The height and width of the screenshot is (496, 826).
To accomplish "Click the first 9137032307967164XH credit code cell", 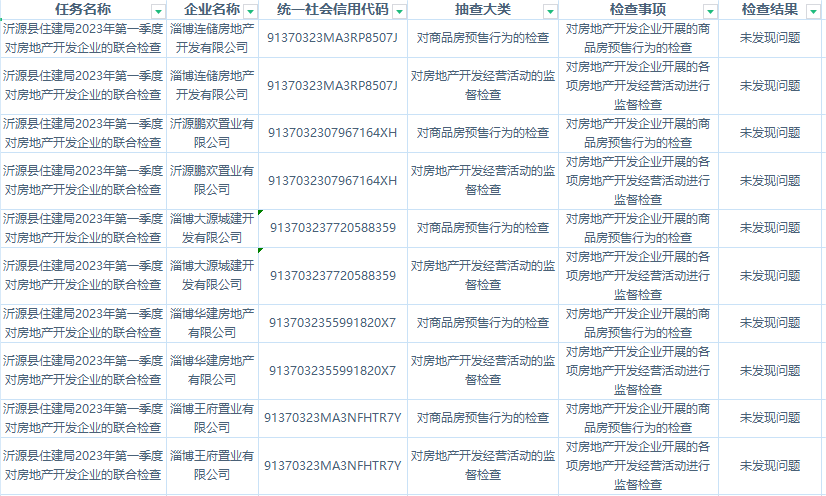I will [x=332, y=133].
